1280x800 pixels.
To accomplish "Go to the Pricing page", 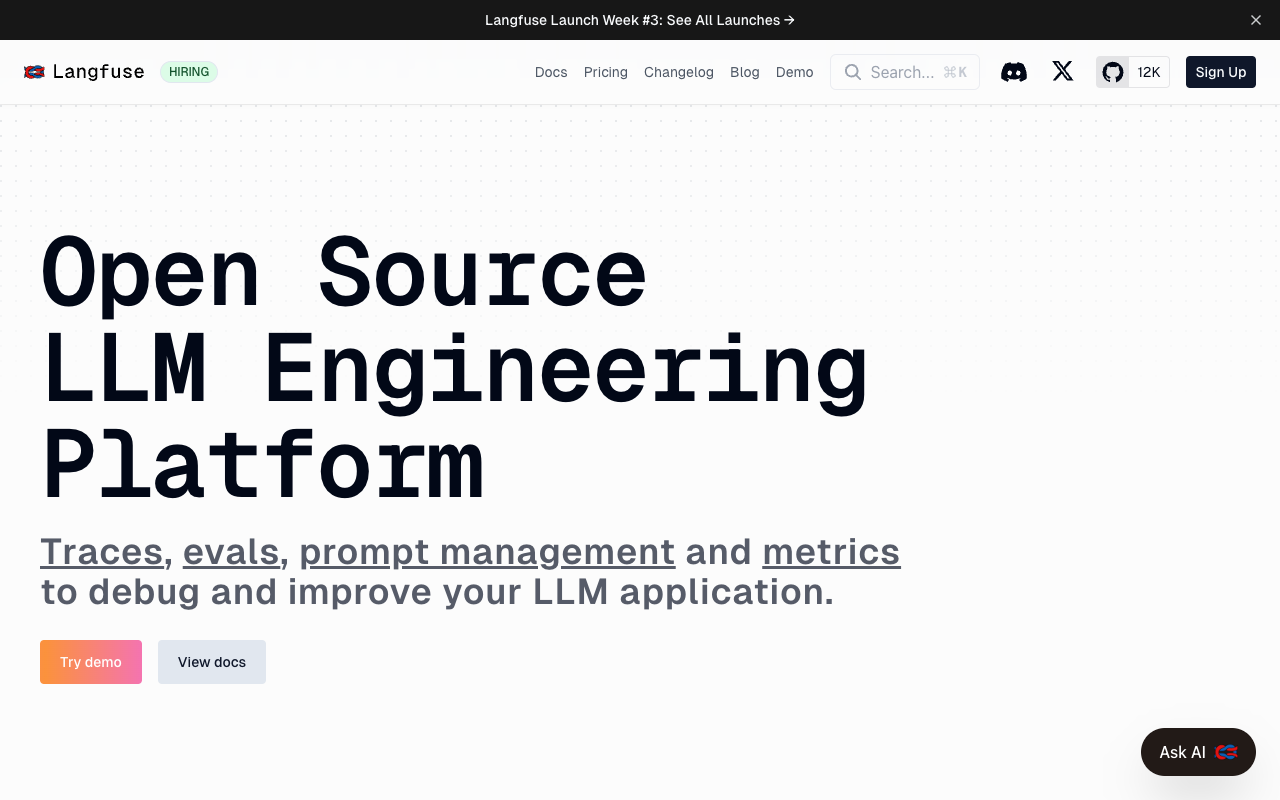I will pos(606,72).
